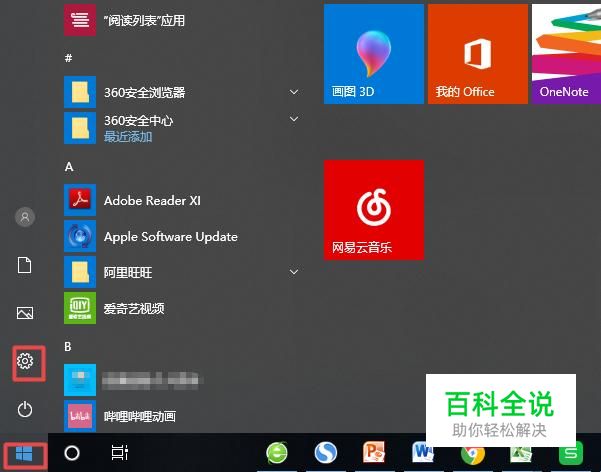Image resolution: width=601 pixels, height=472 pixels.
Task: Click the Windows Start button
Action: [x=24, y=454]
